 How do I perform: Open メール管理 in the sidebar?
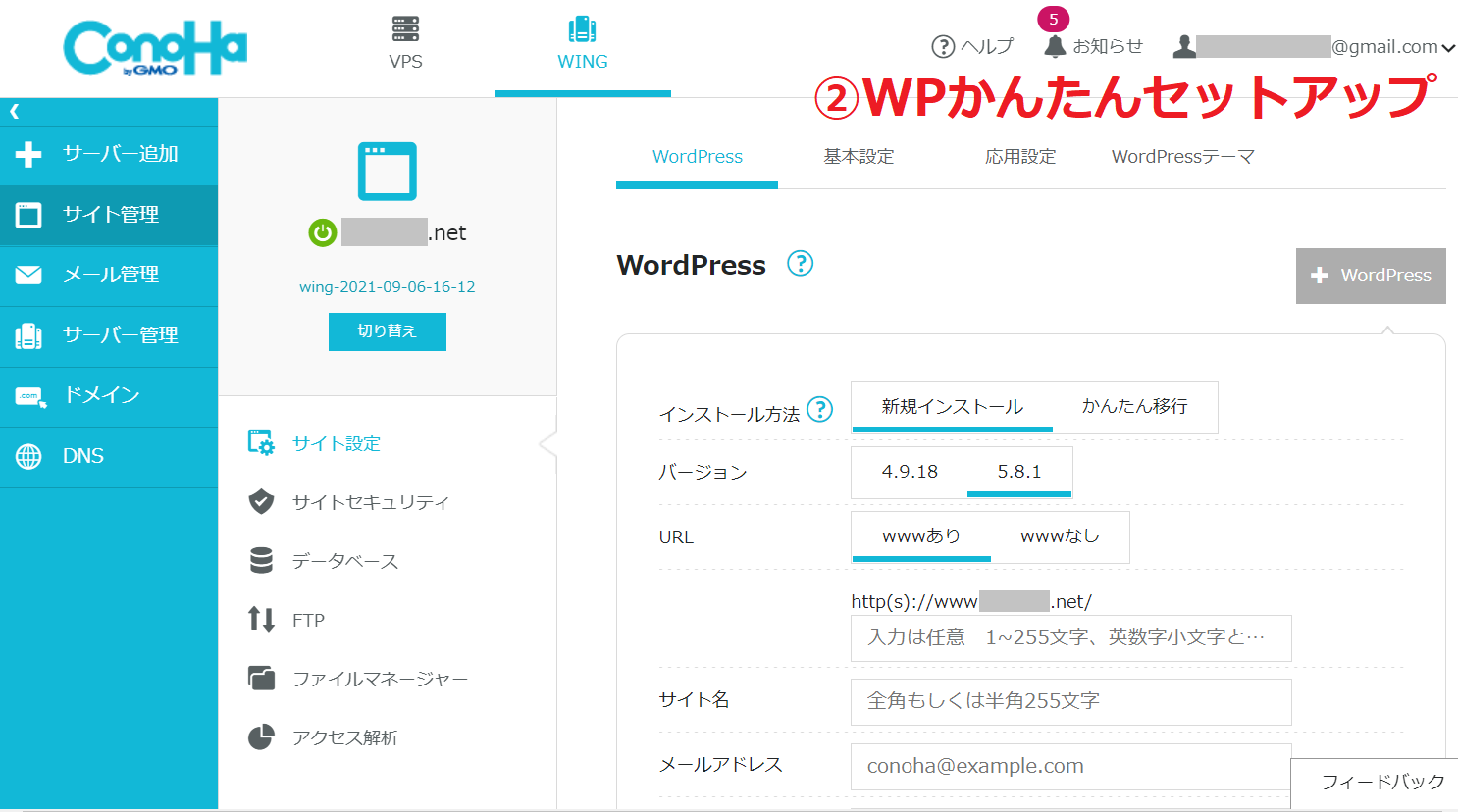(109, 276)
